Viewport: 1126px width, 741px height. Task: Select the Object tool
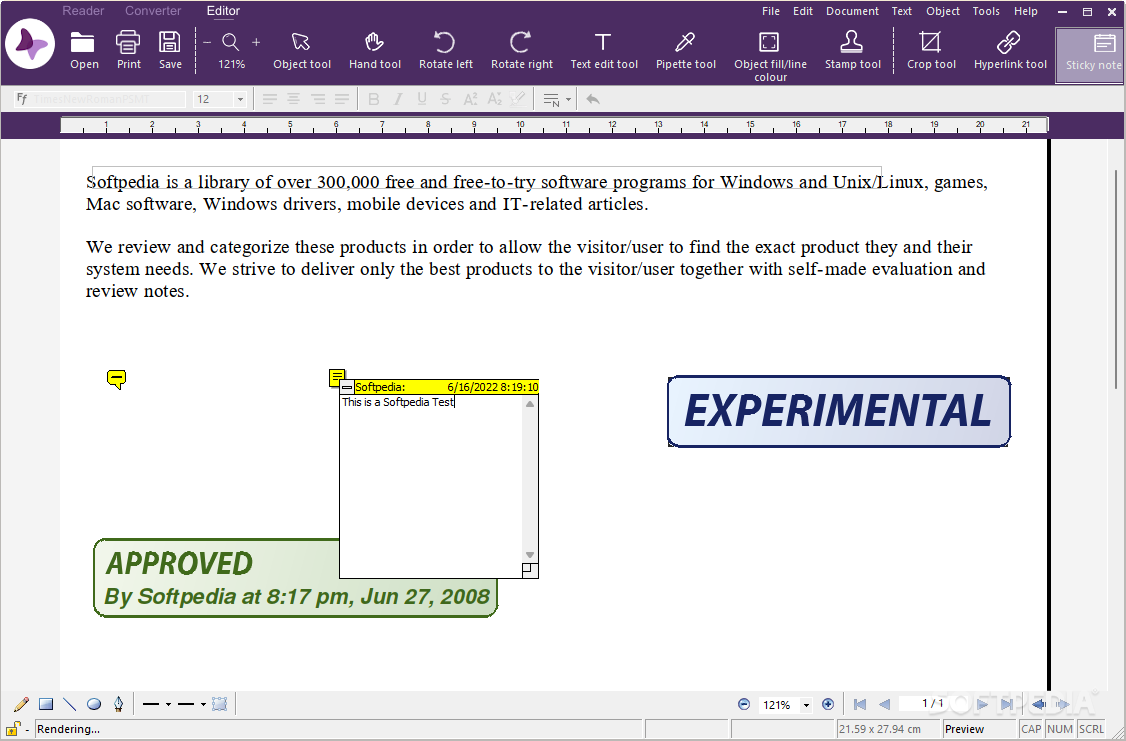302,50
